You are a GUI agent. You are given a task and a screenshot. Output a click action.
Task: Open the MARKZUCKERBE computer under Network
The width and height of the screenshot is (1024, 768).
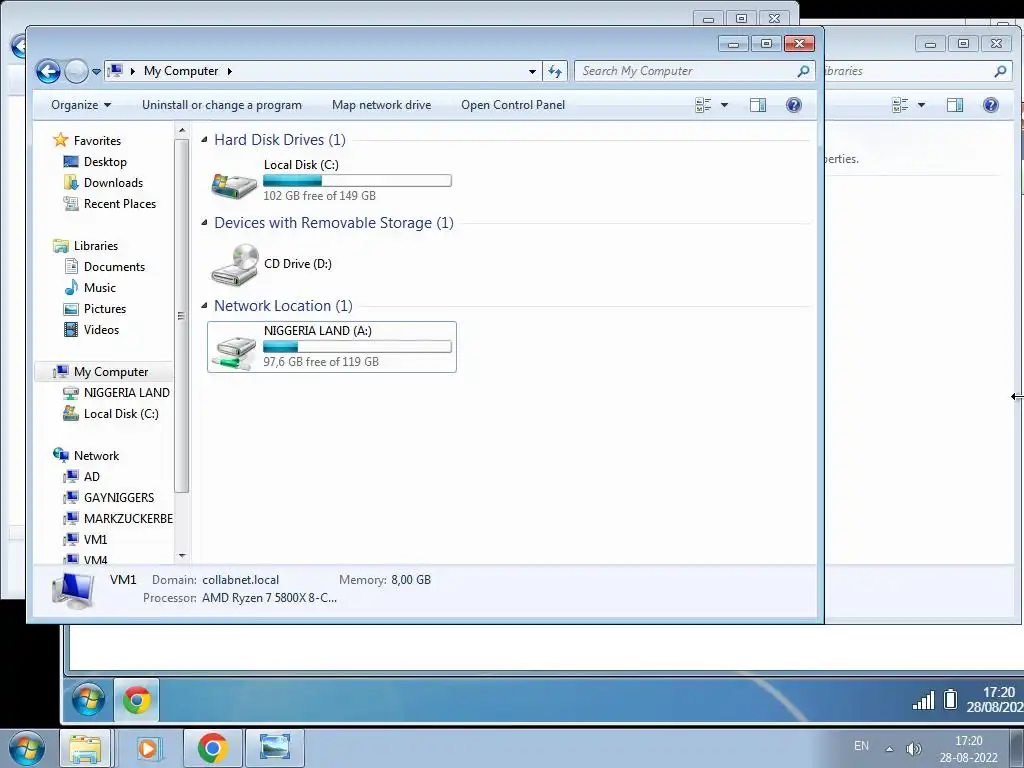click(128, 518)
